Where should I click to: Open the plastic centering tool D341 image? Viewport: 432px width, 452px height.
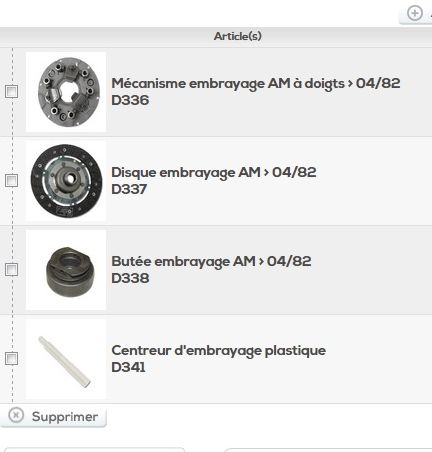point(66,359)
